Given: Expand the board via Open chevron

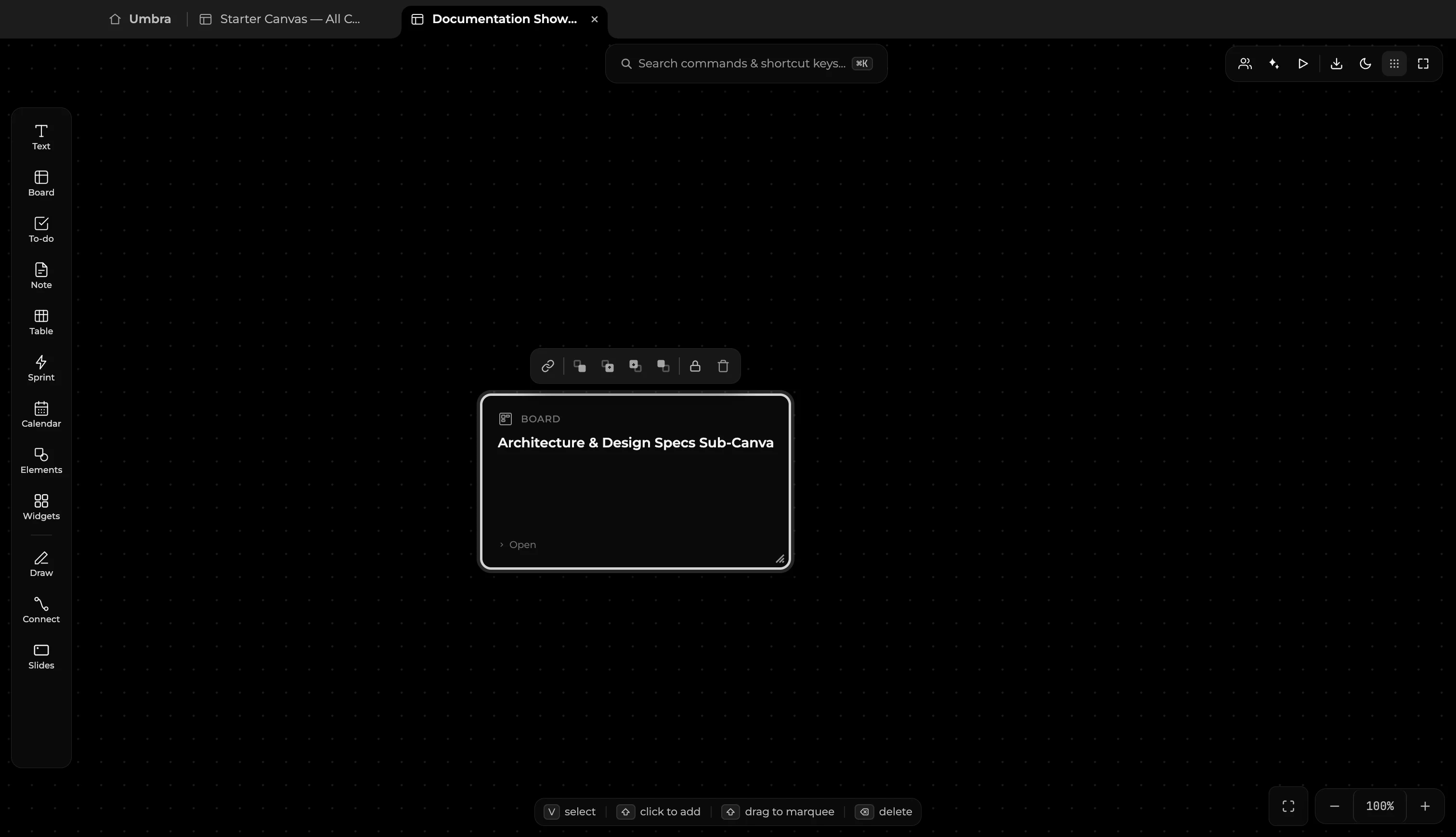Looking at the screenshot, I should tap(518, 544).
